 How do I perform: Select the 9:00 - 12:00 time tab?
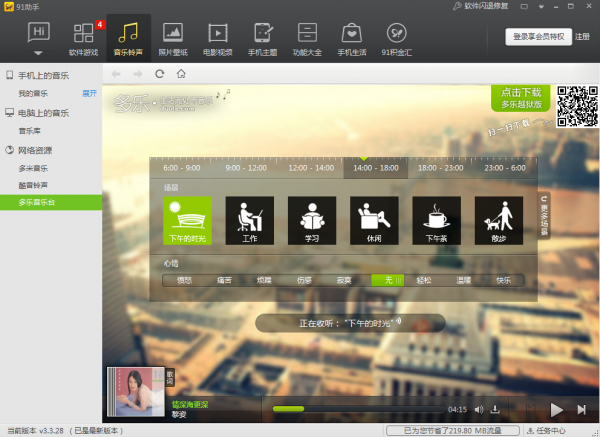246,168
